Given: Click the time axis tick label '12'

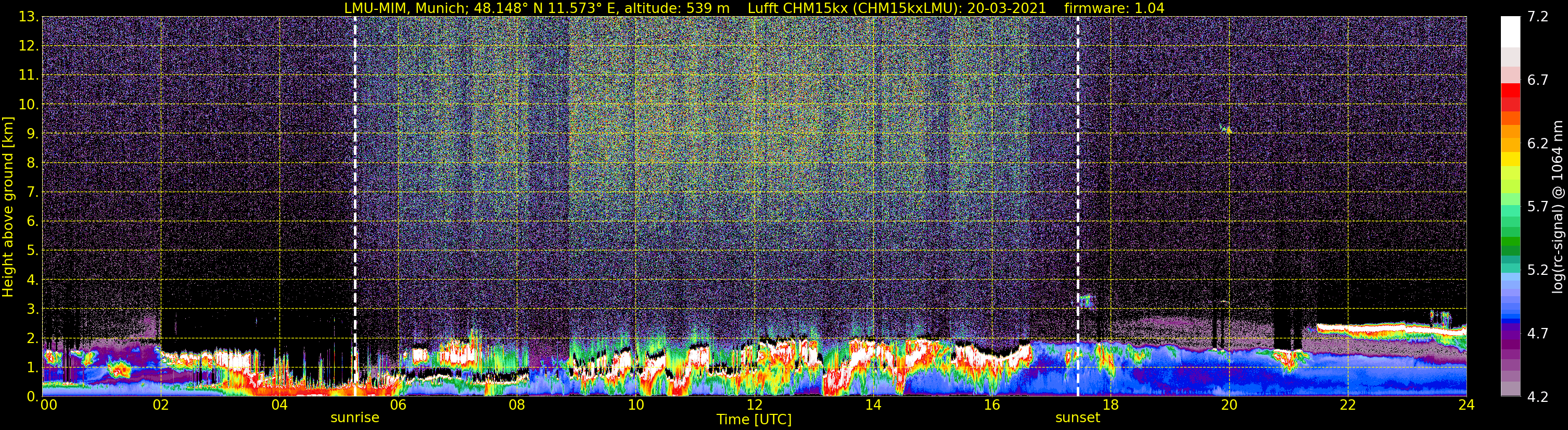Looking at the screenshot, I should (x=754, y=405).
